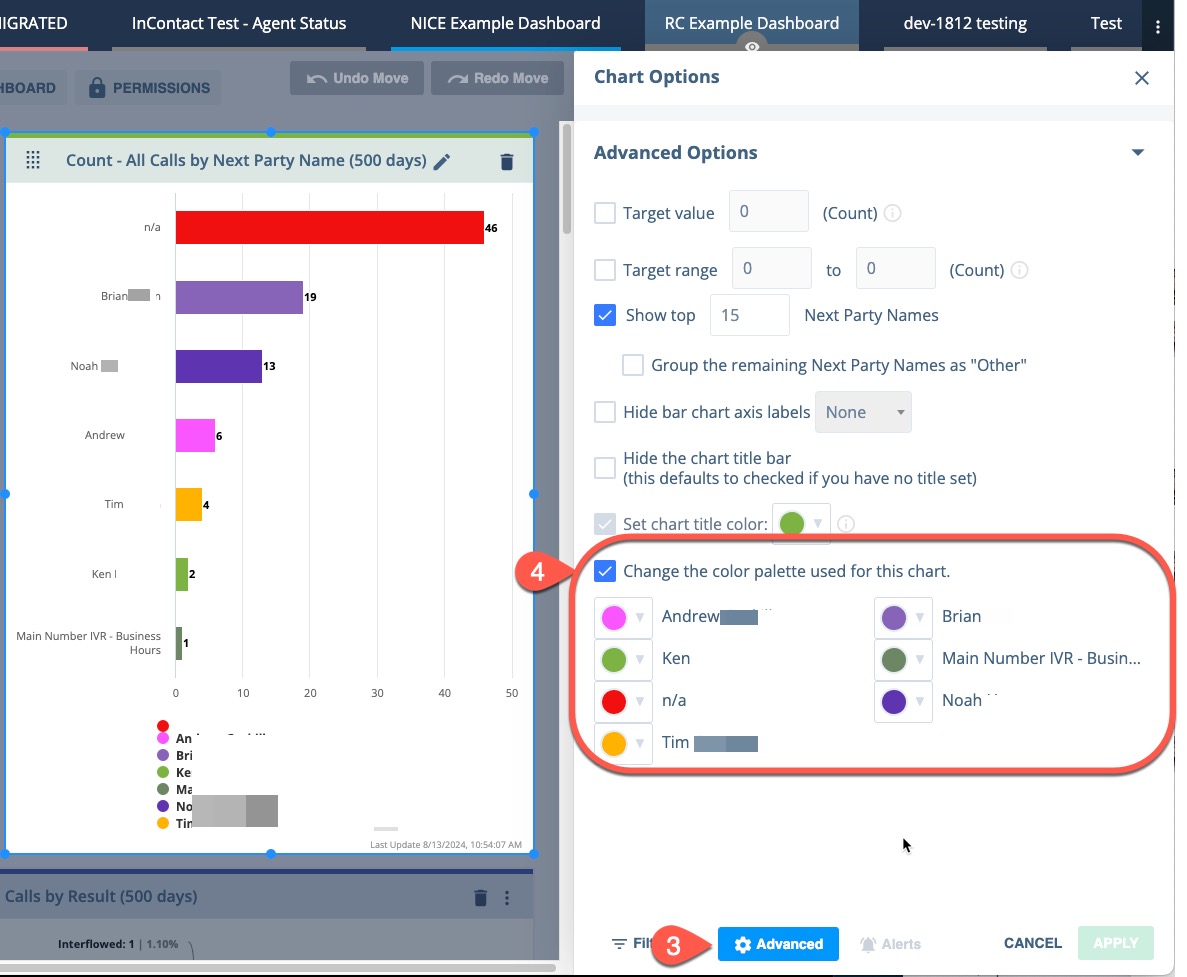This screenshot has width=1187, height=977.
Task: Open the Advanced settings gear
Action: click(x=778, y=943)
